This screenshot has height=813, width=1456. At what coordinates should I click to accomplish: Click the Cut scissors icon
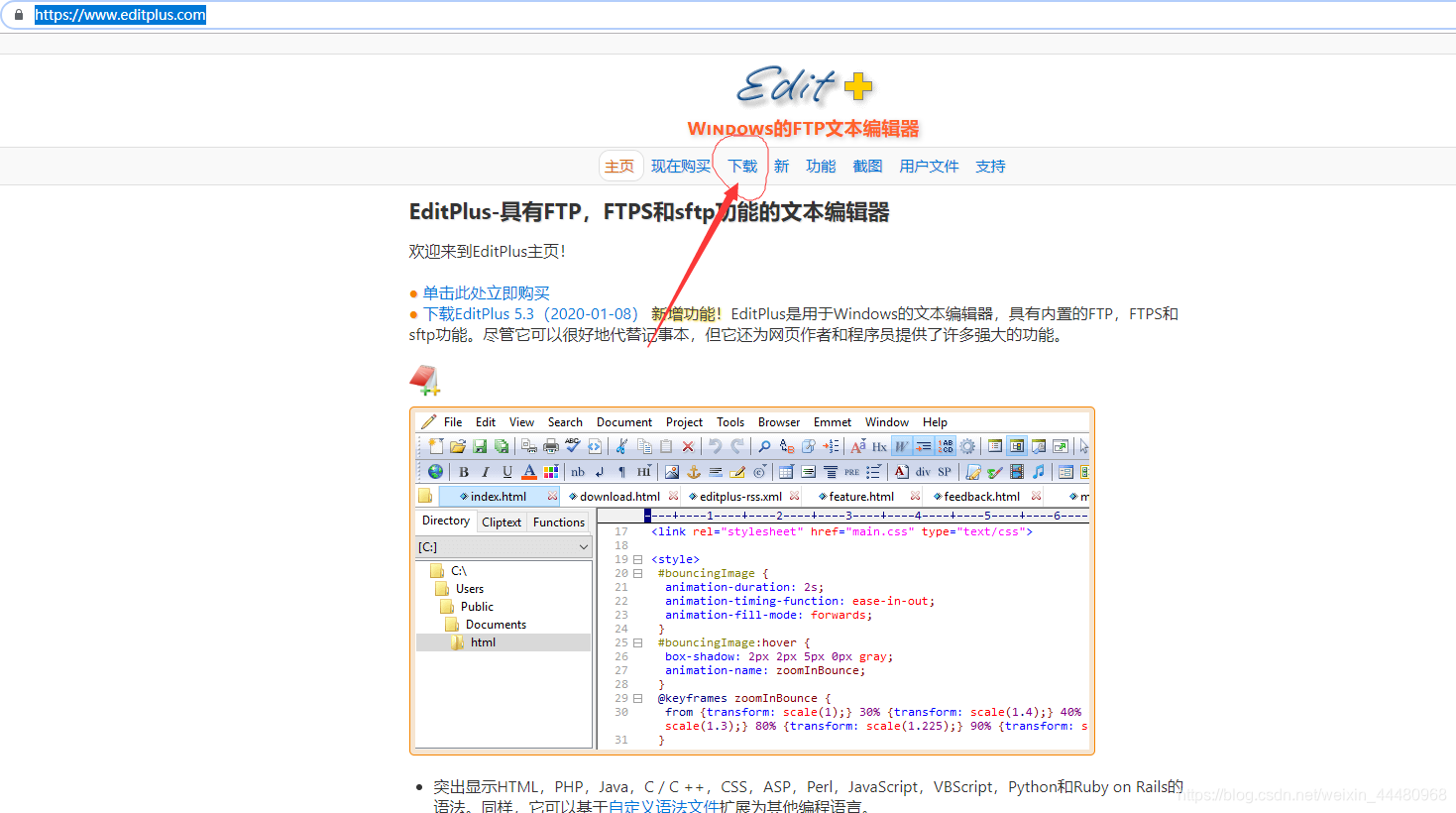click(x=621, y=446)
